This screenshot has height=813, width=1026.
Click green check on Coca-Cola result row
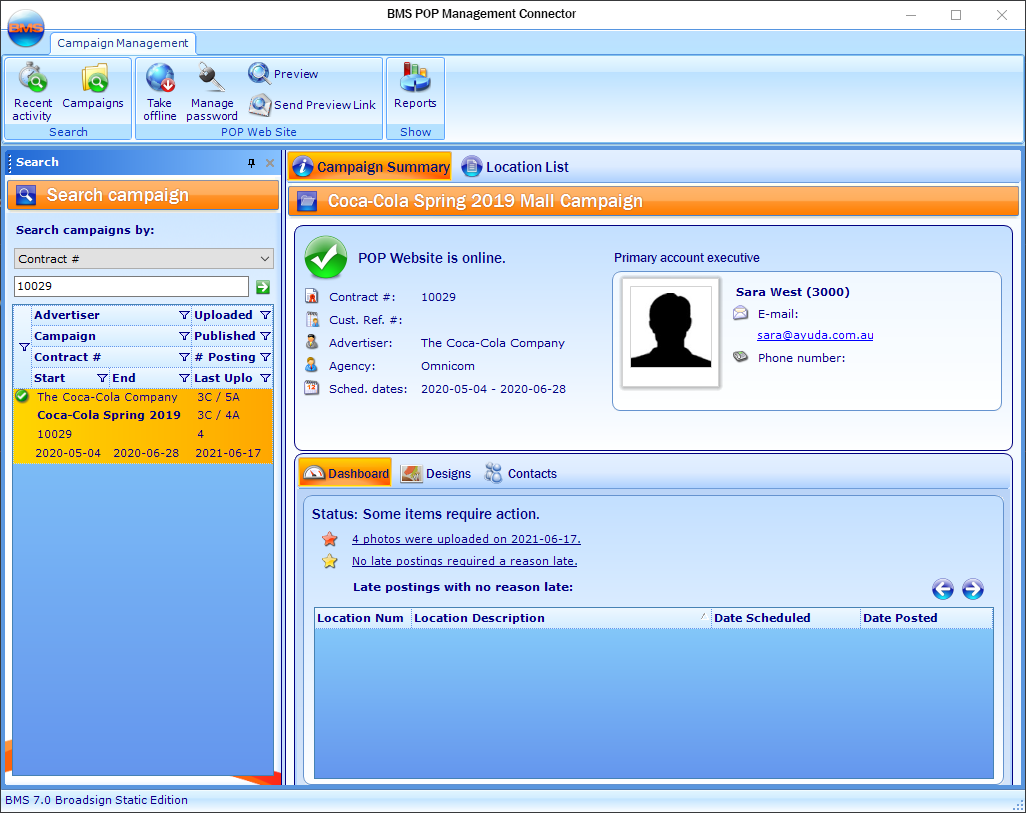(x=22, y=396)
